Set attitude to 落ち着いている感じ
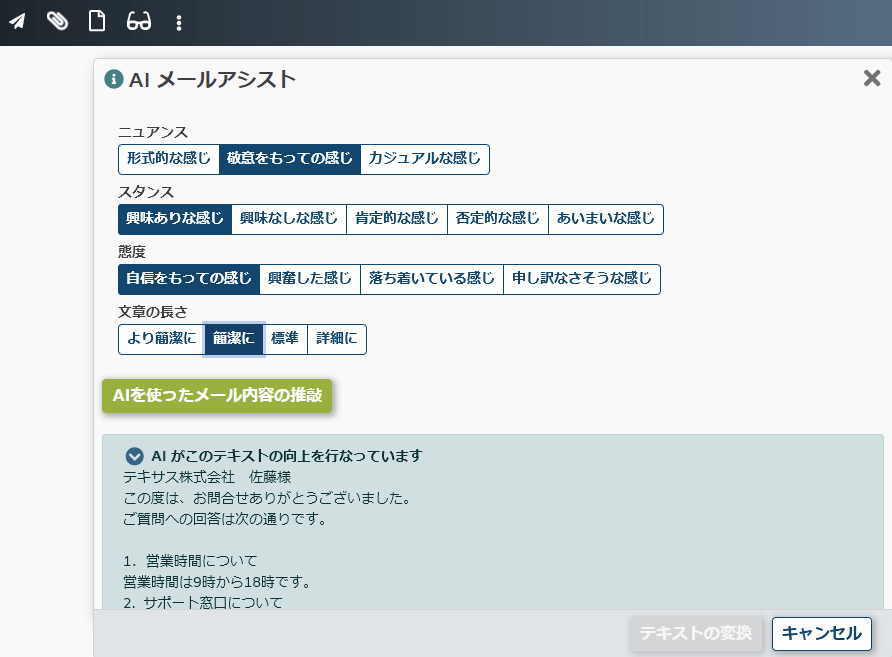The width and height of the screenshot is (892, 657). coord(431,279)
